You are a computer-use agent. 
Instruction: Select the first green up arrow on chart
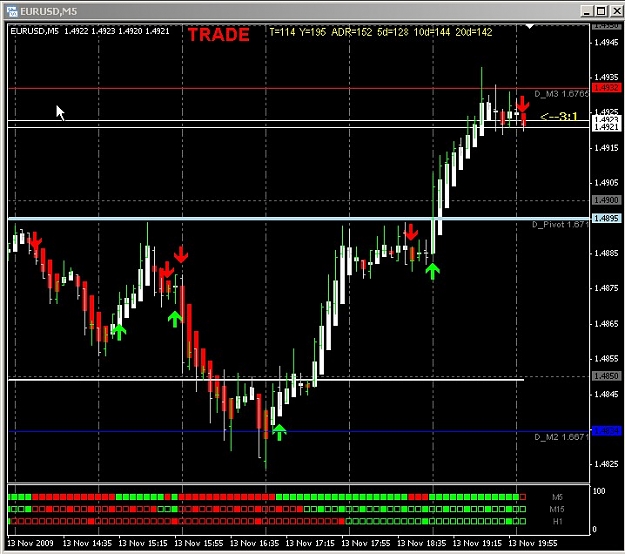coord(118,332)
